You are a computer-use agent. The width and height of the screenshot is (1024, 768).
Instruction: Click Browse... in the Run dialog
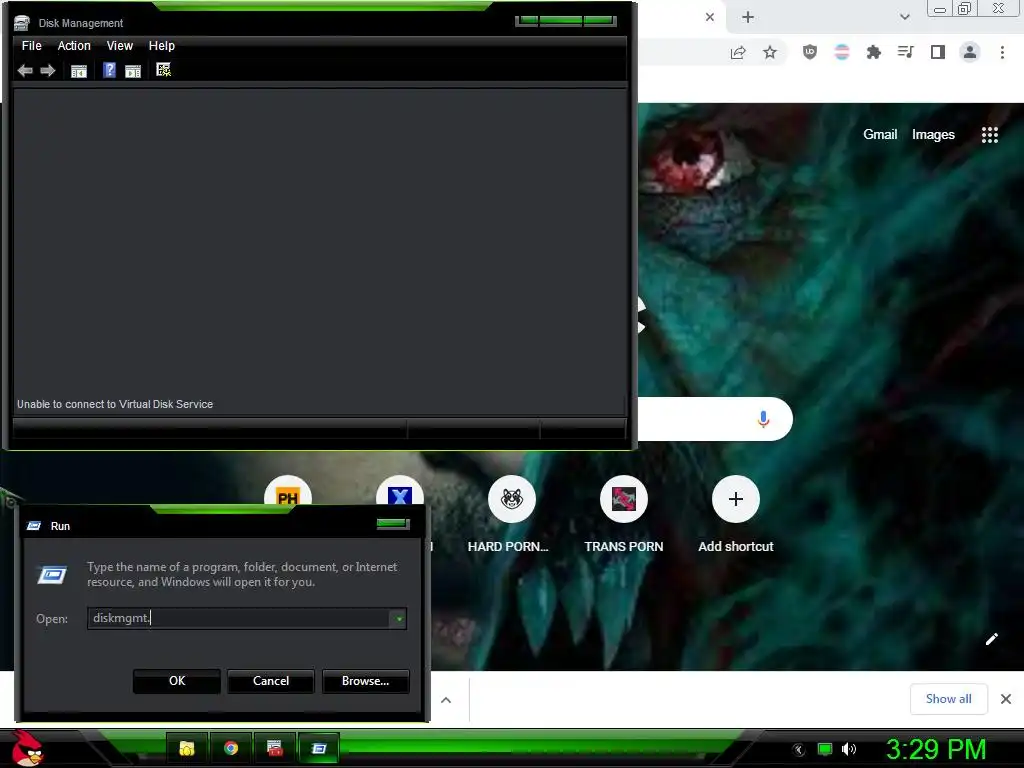point(366,681)
